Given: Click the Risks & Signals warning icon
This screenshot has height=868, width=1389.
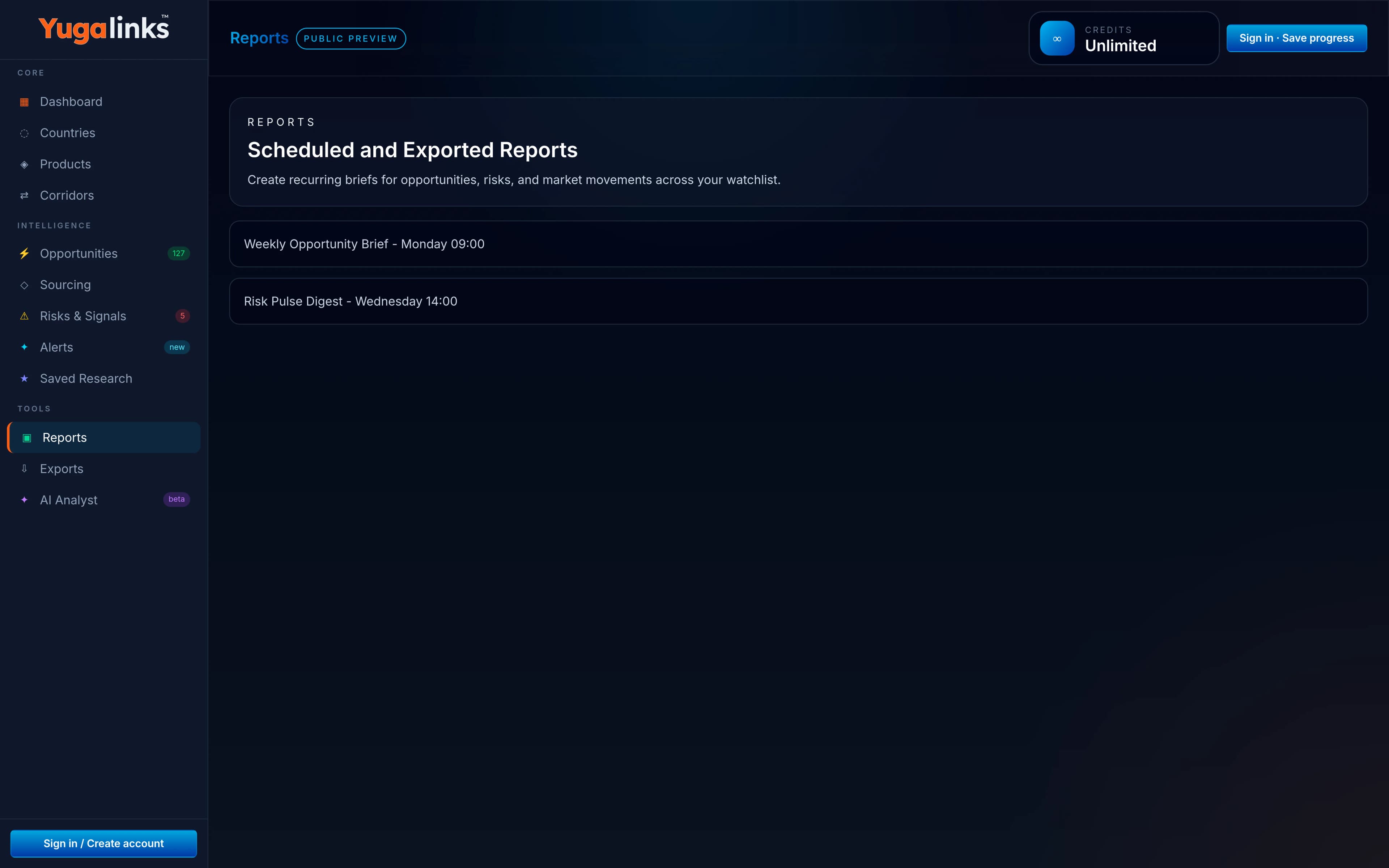Looking at the screenshot, I should coord(24,316).
